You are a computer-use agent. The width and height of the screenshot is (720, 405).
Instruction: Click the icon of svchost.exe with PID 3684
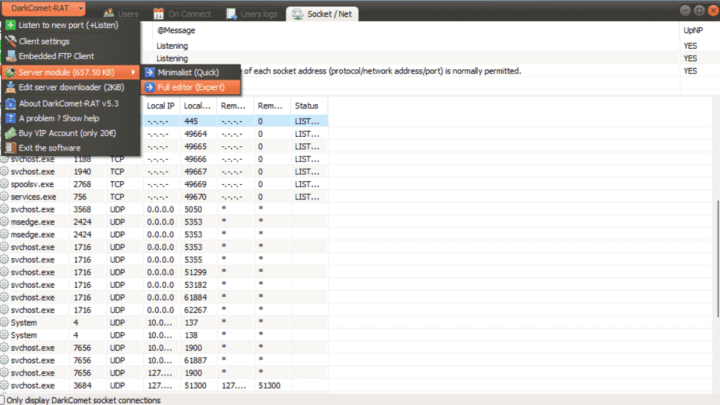(x=5, y=385)
